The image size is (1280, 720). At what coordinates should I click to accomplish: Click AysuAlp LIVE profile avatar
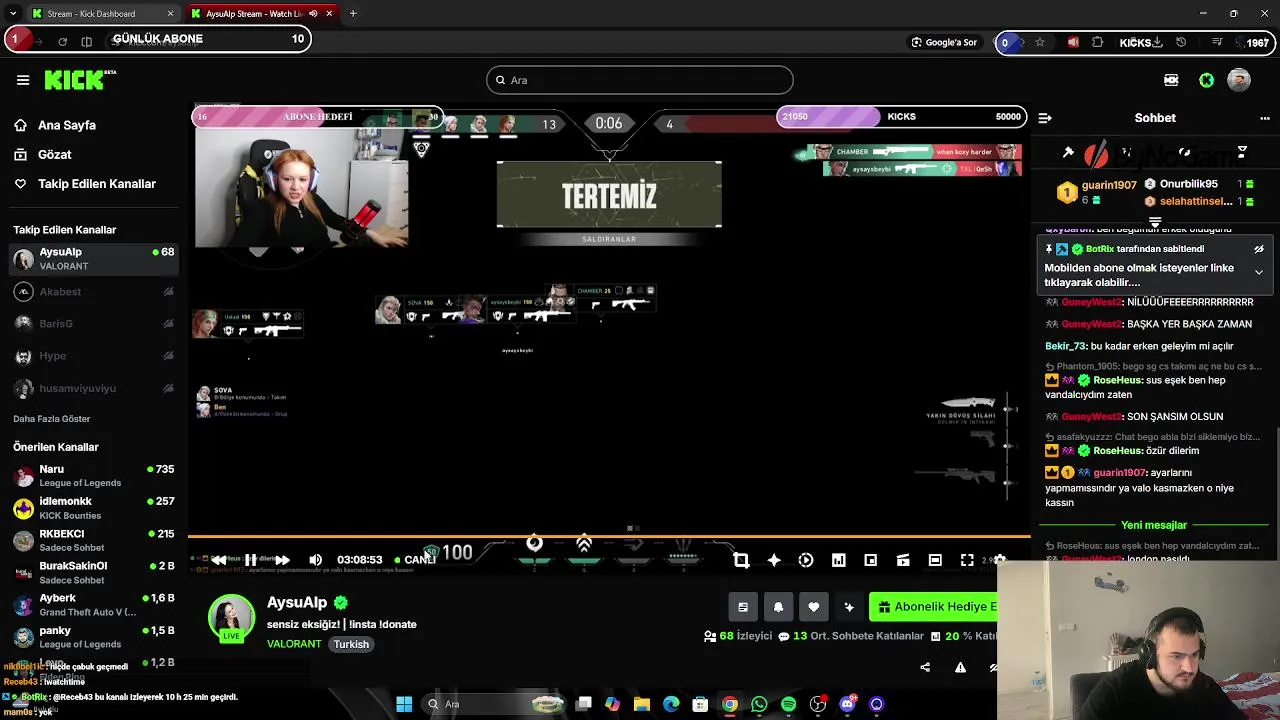(231, 619)
